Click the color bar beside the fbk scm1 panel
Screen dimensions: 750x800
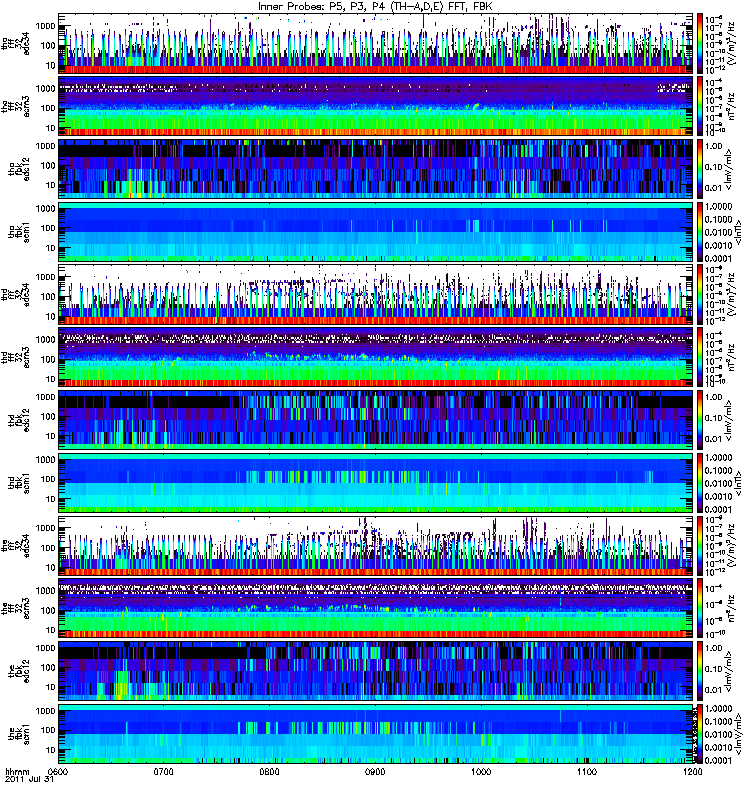(700, 734)
